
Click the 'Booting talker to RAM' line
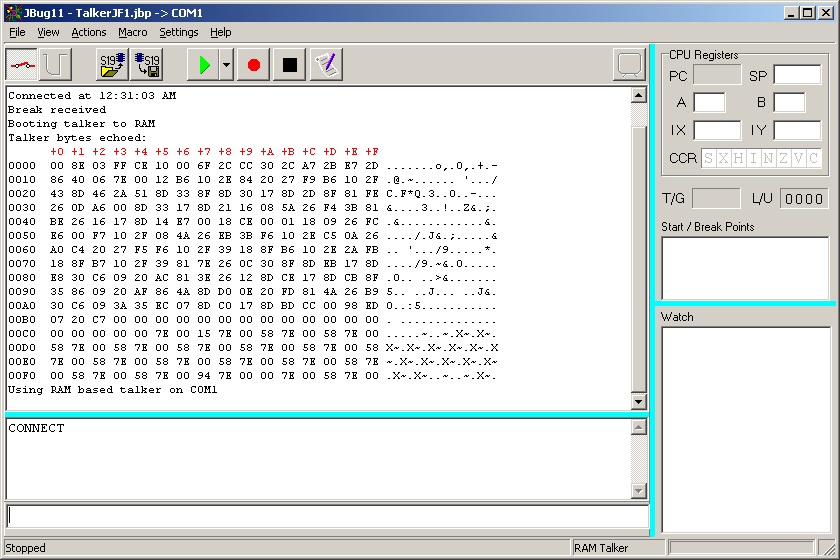pos(81,123)
